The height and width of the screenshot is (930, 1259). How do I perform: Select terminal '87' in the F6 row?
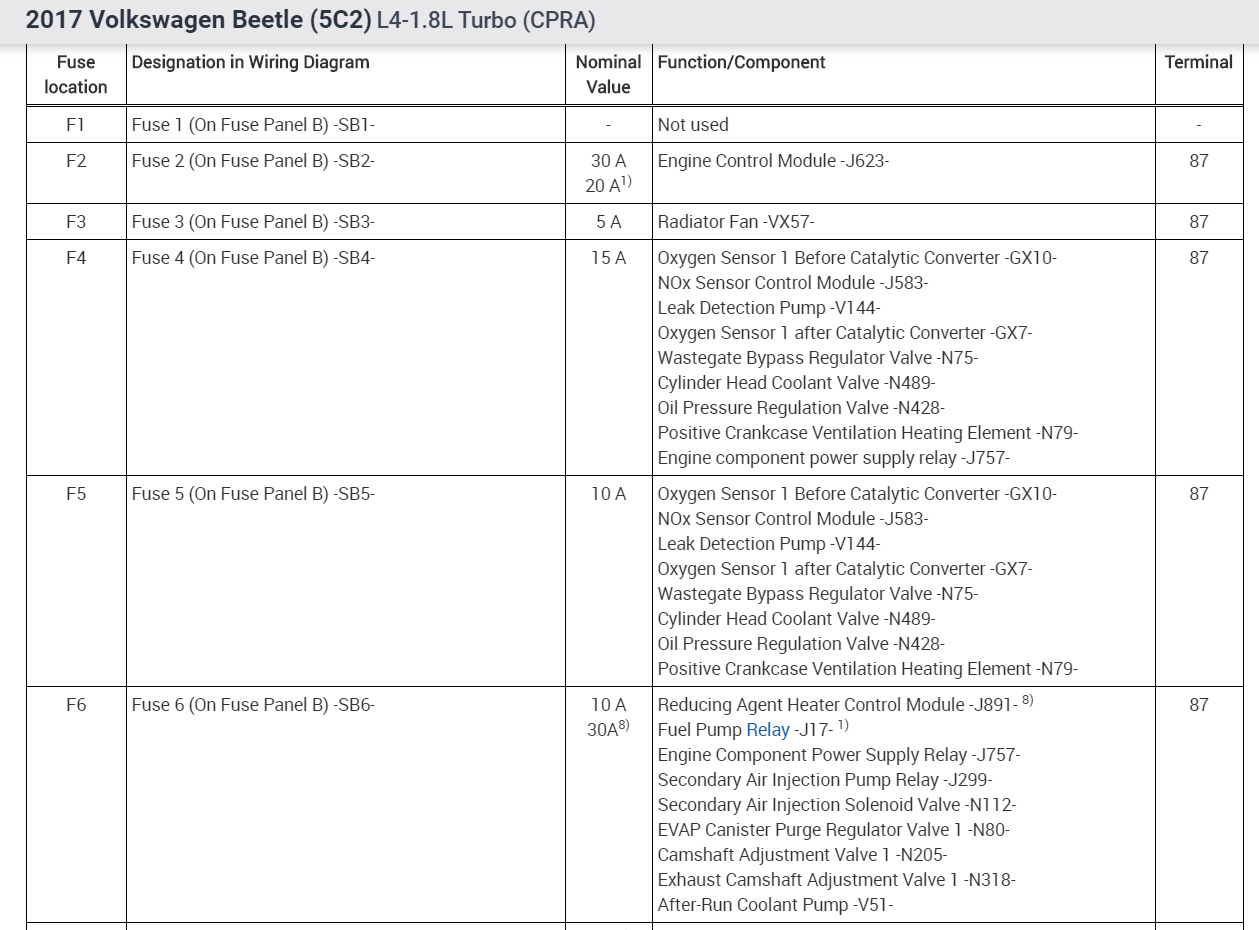click(1198, 705)
